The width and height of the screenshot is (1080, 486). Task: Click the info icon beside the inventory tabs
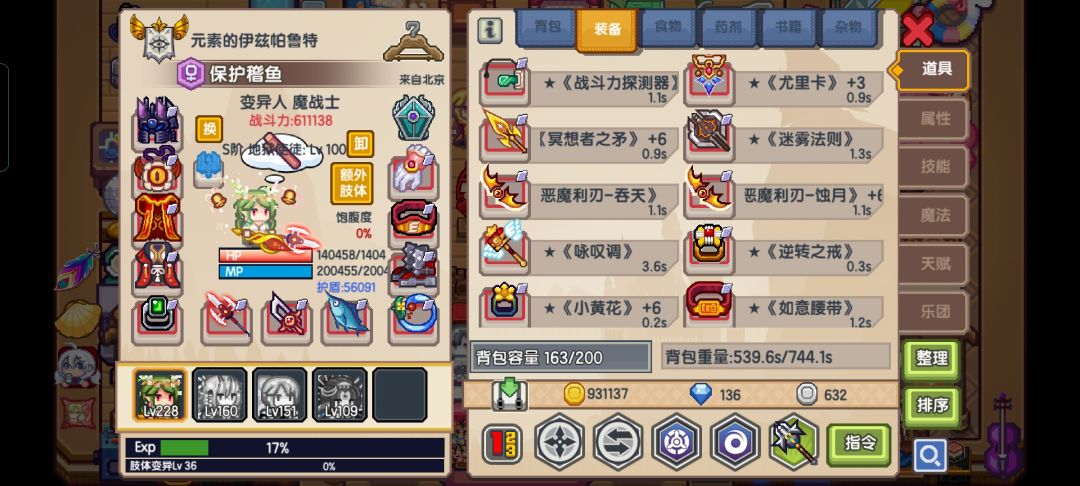490,30
